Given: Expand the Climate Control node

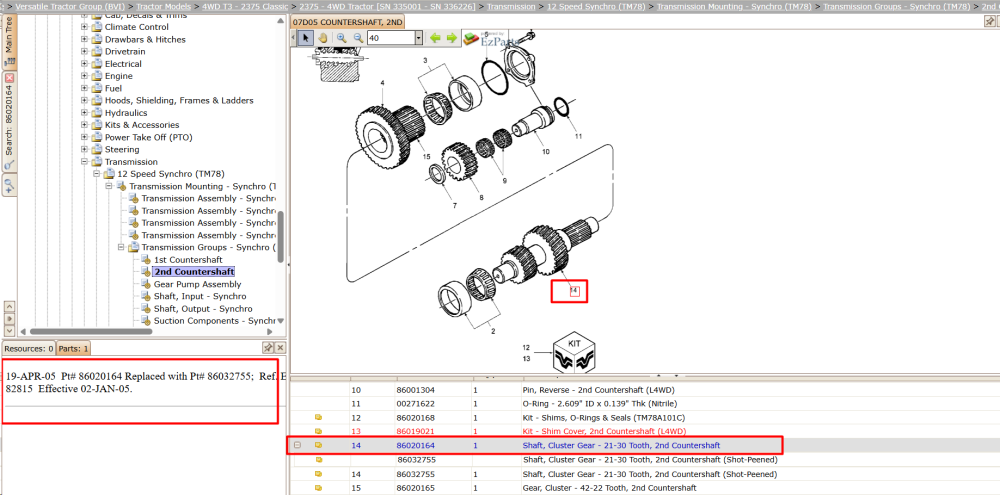Looking at the screenshot, I should click(84, 27).
